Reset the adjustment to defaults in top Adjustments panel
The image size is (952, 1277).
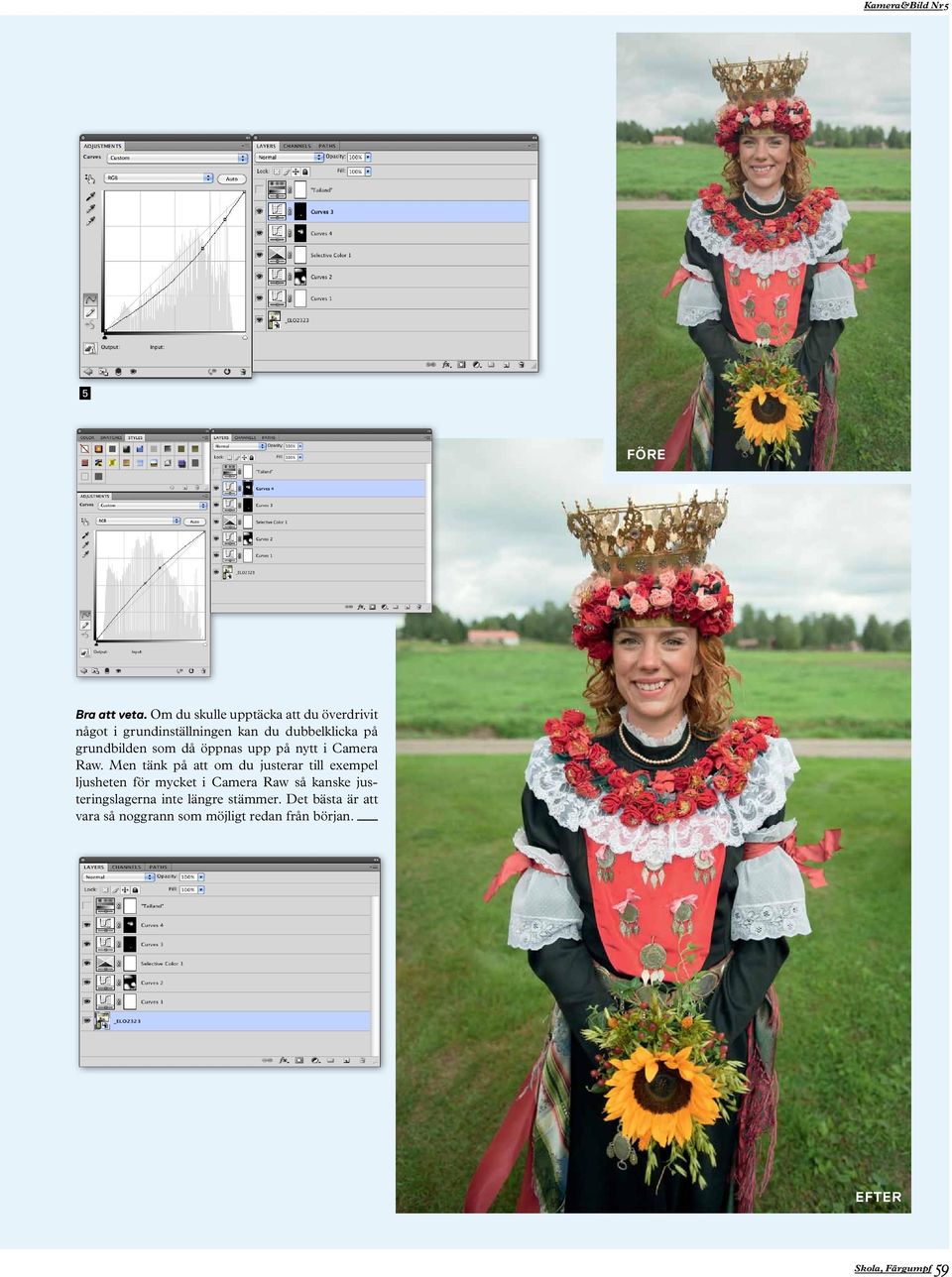227,372
